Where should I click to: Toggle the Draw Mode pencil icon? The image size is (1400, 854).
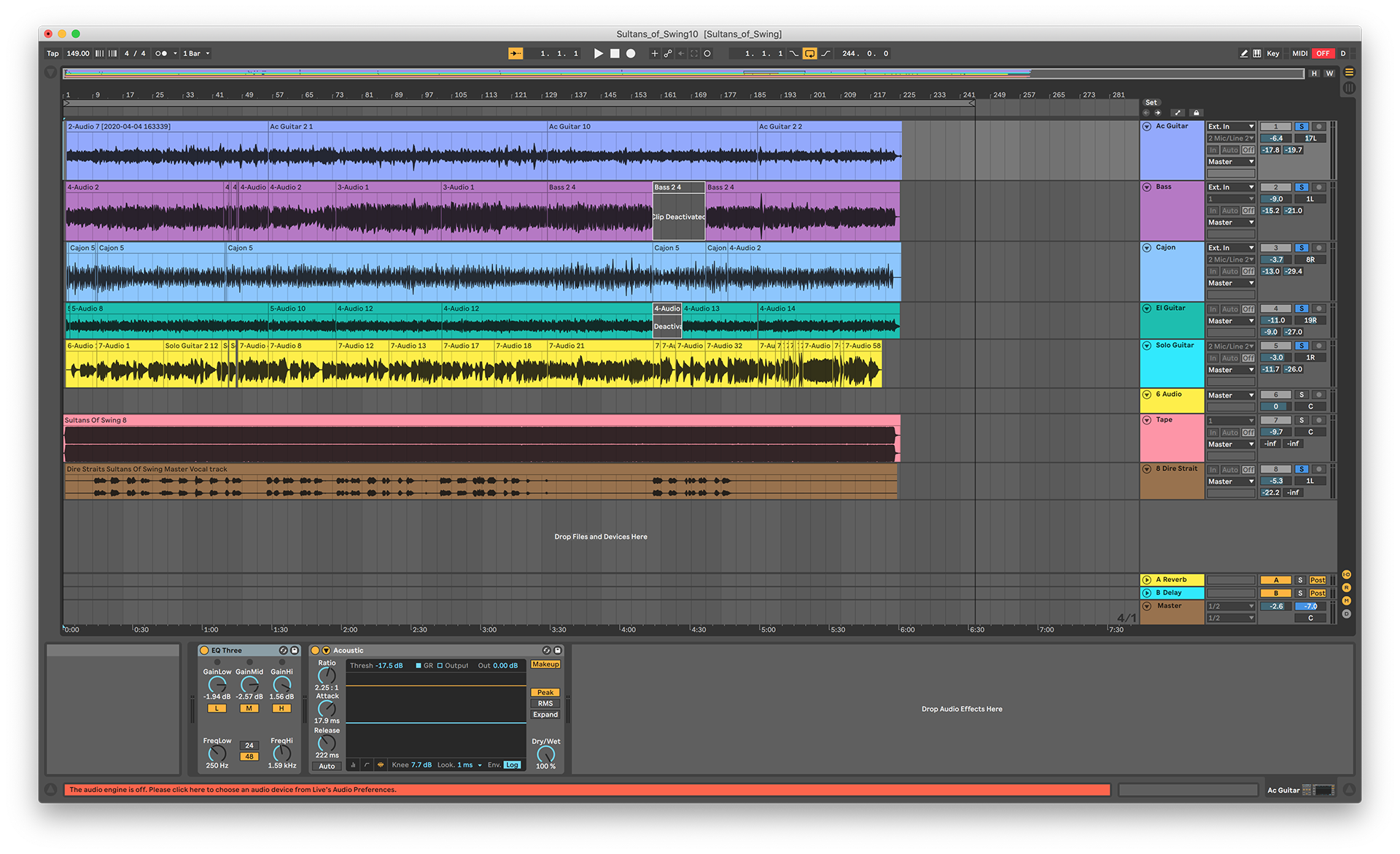tap(1243, 53)
